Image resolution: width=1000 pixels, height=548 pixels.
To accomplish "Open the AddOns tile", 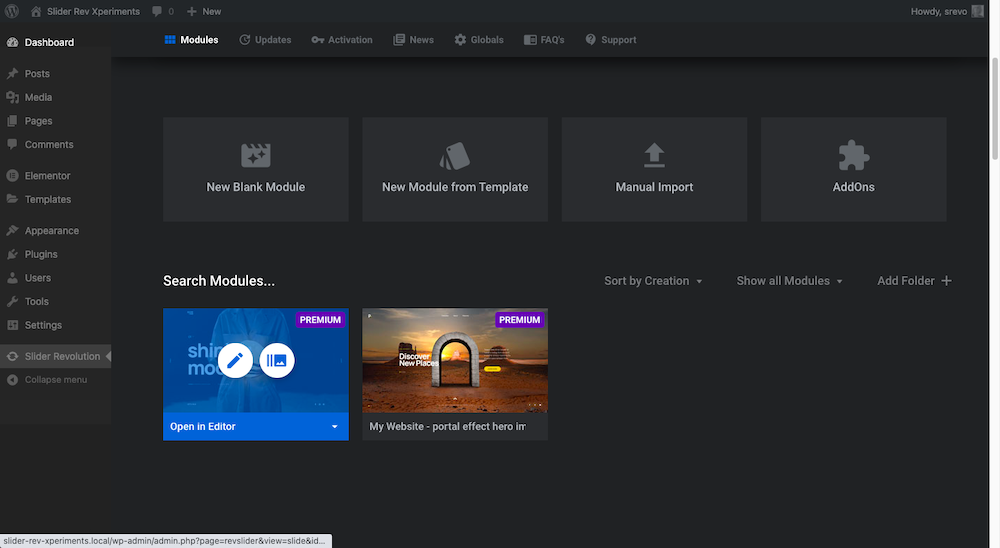I will 853,169.
